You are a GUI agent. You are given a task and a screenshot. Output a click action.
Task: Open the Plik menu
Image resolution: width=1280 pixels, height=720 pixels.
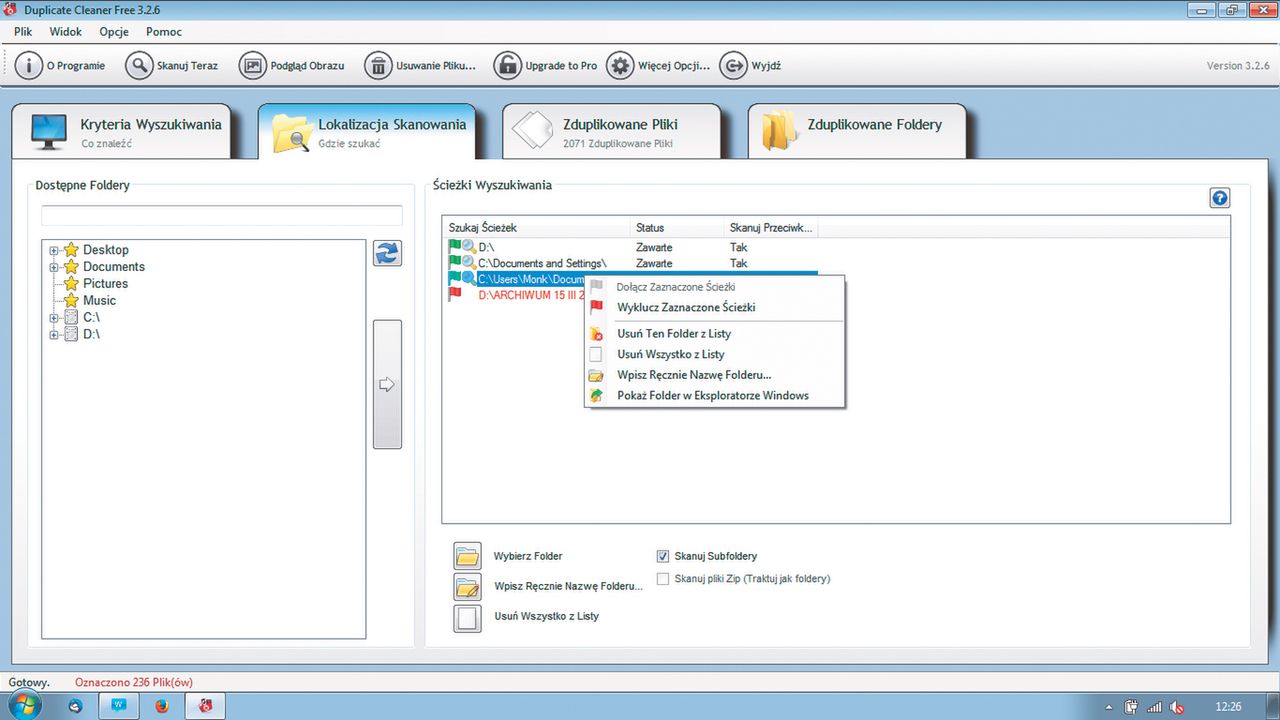click(23, 32)
